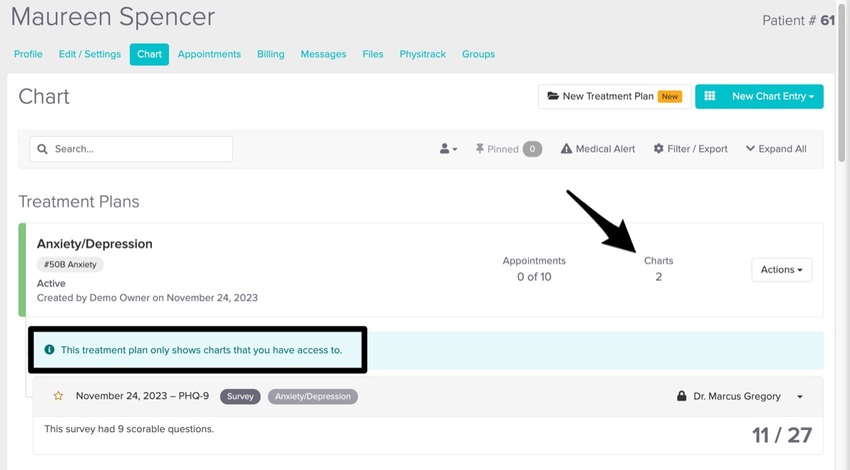Viewport: 850px width, 470px height.
Task: Switch to the Appointments tab
Action: (209, 54)
